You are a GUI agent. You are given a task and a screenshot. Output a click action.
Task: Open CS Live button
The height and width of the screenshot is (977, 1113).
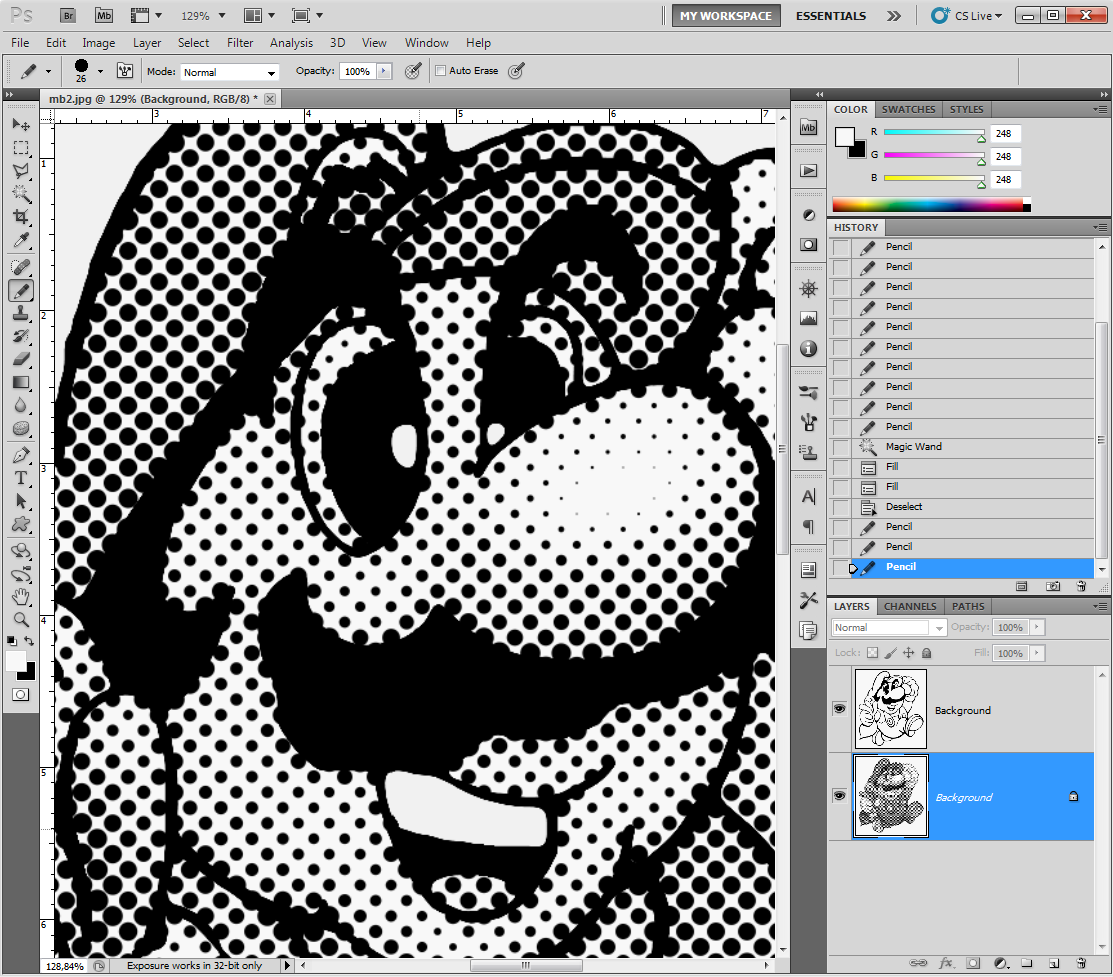coord(966,16)
